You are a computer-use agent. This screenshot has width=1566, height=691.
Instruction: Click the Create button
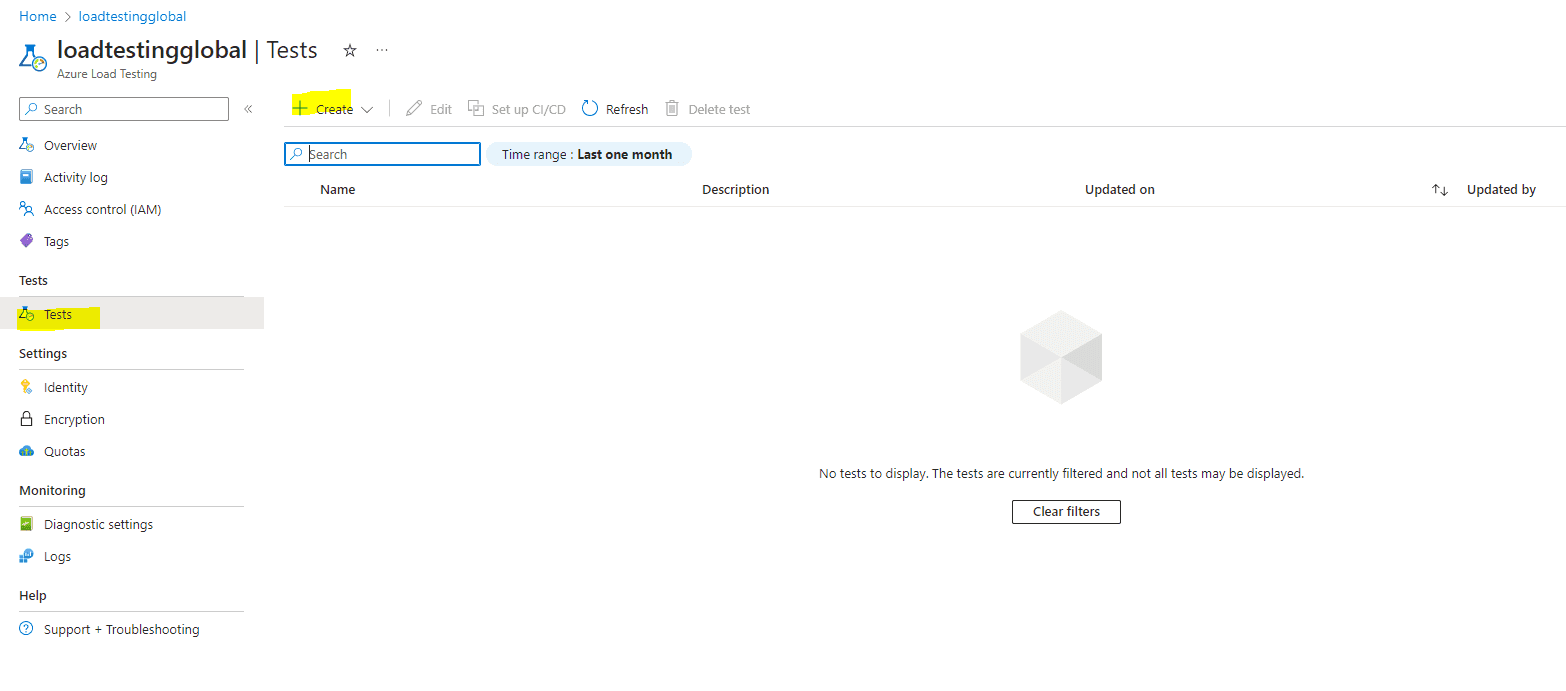333,109
